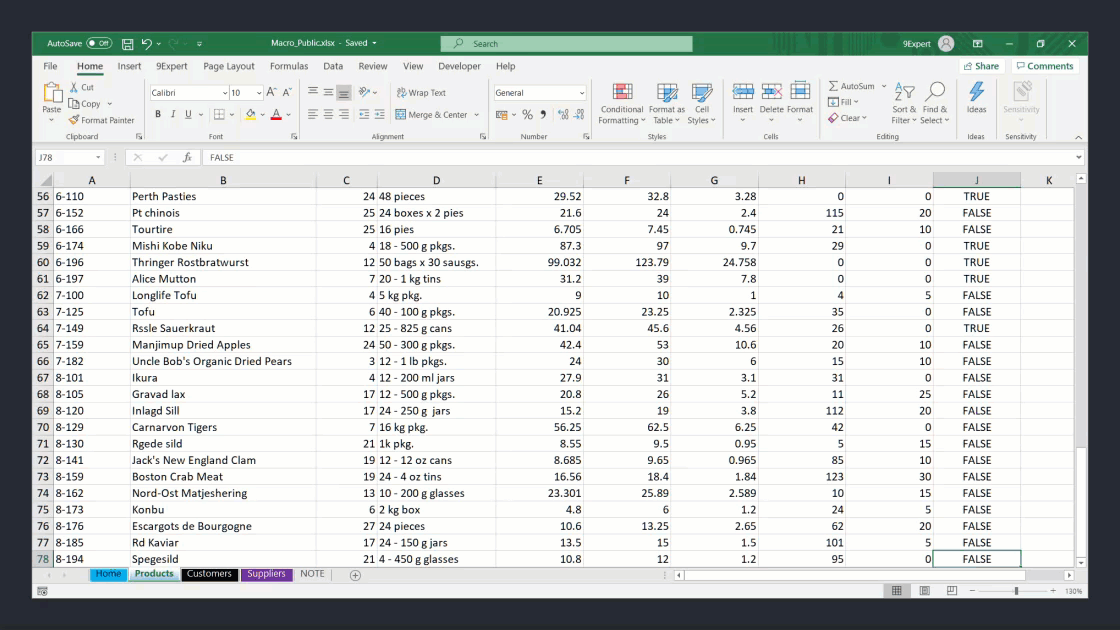
Task: Click the Share button
Action: point(981,65)
